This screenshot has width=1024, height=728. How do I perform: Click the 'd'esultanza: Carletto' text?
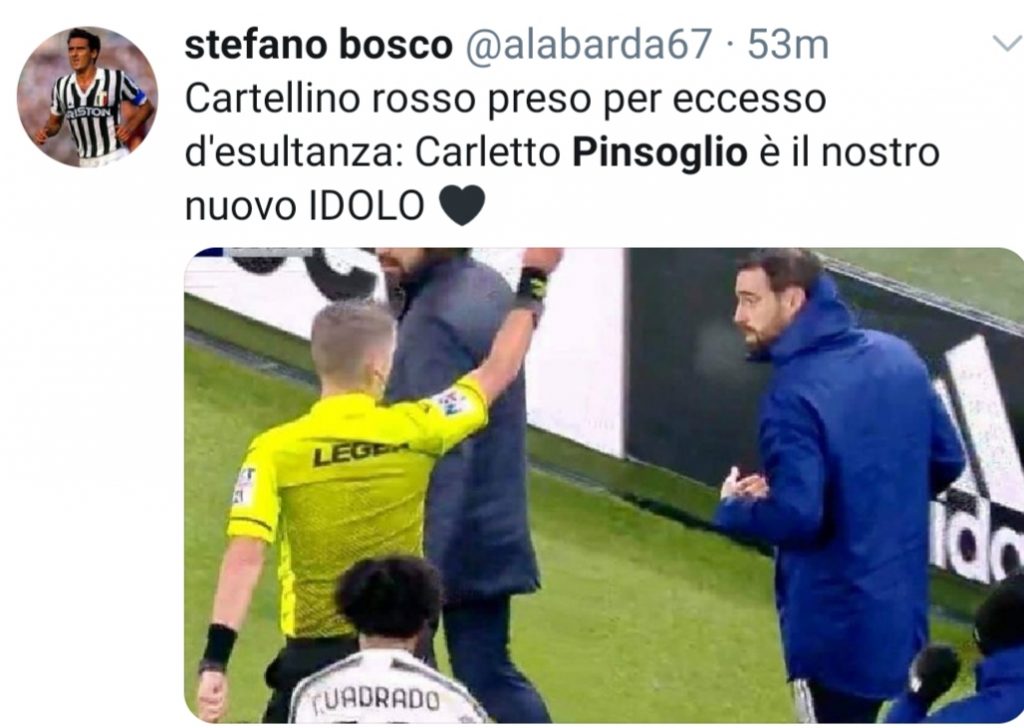(x=372, y=153)
